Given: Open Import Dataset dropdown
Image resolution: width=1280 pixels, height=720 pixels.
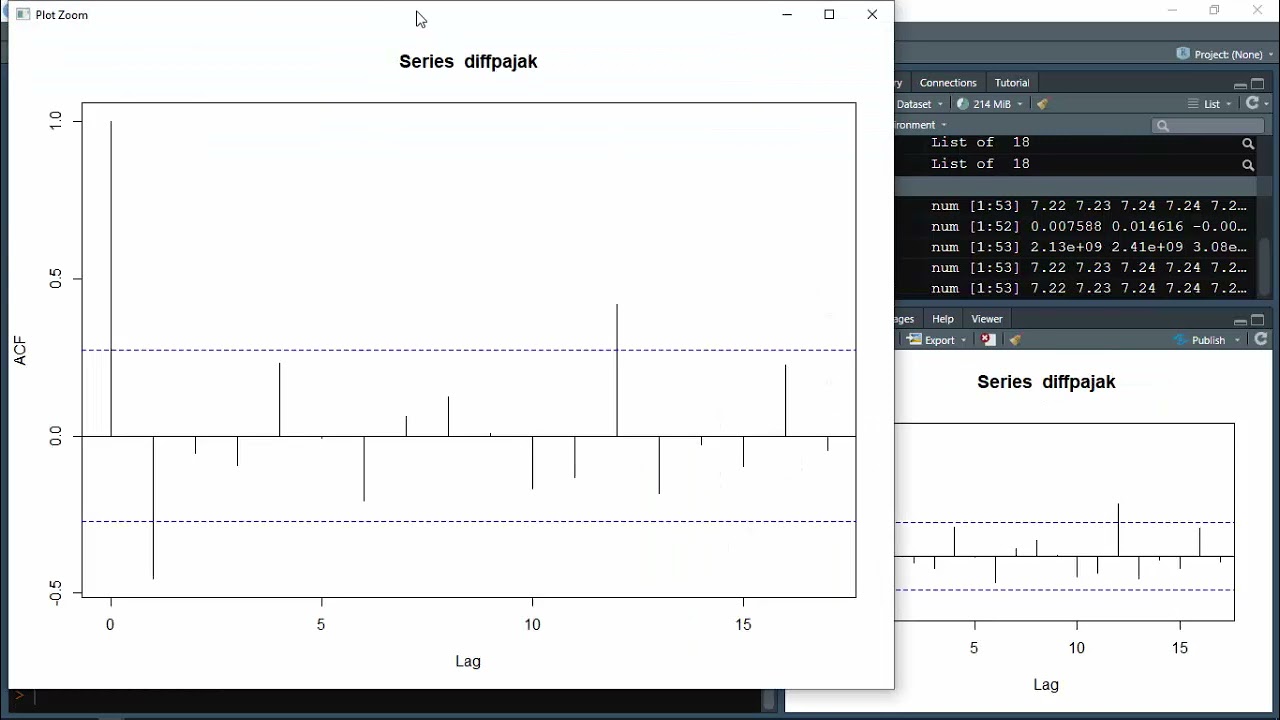Looking at the screenshot, I should (x=919, y=104).
